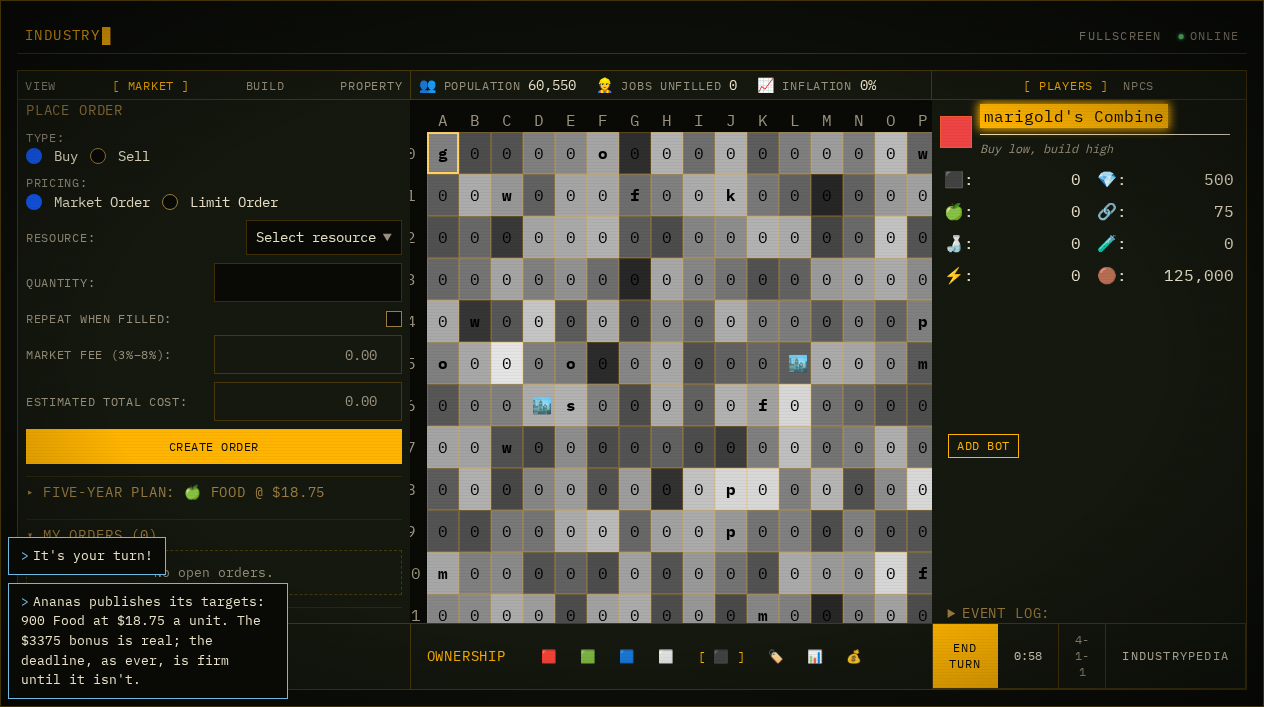Open the Select resource dropdown
This screenshot has height=707, width=1264.
coord(324,238)
